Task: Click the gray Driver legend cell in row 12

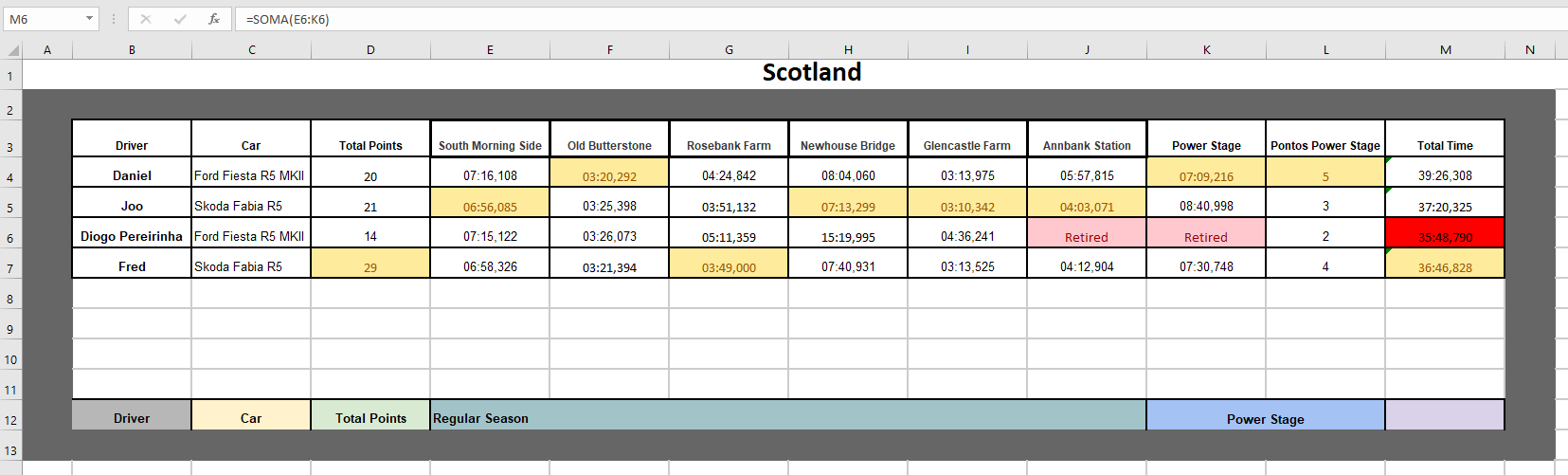Action: 132,415
